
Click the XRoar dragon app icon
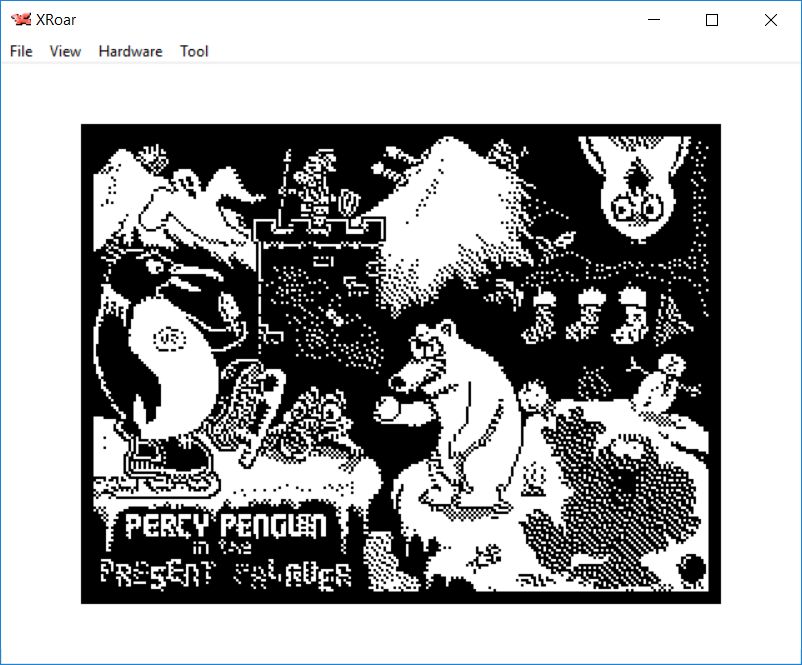[21, 19]
